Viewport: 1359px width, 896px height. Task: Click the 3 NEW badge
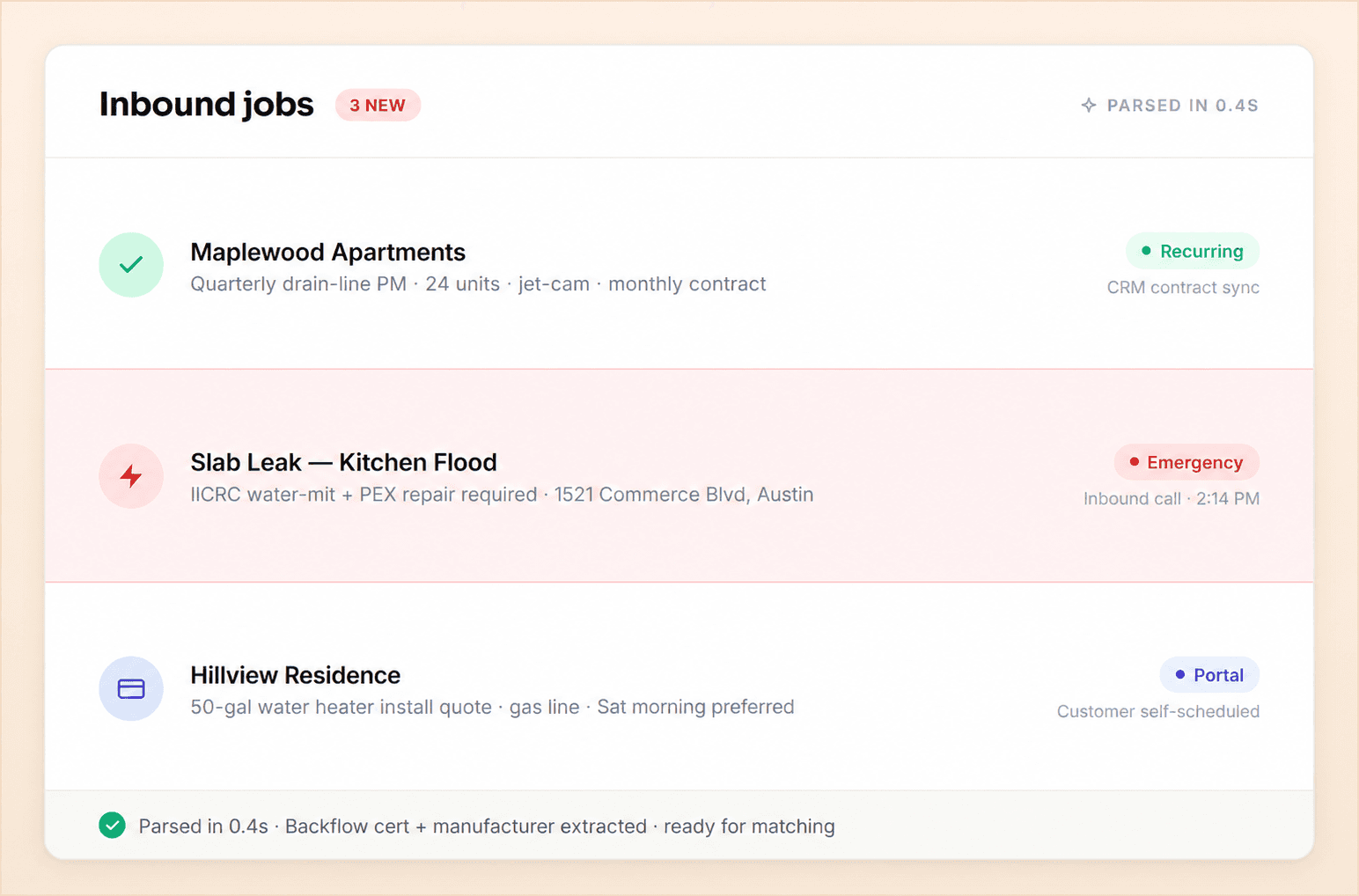coord(378,106)
